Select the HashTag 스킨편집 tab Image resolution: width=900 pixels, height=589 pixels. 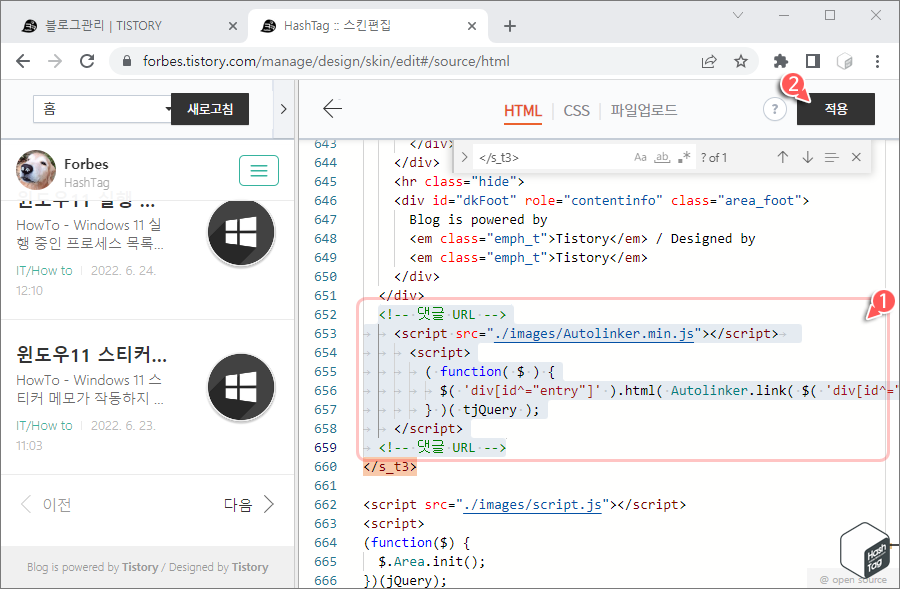click(367, 26)
